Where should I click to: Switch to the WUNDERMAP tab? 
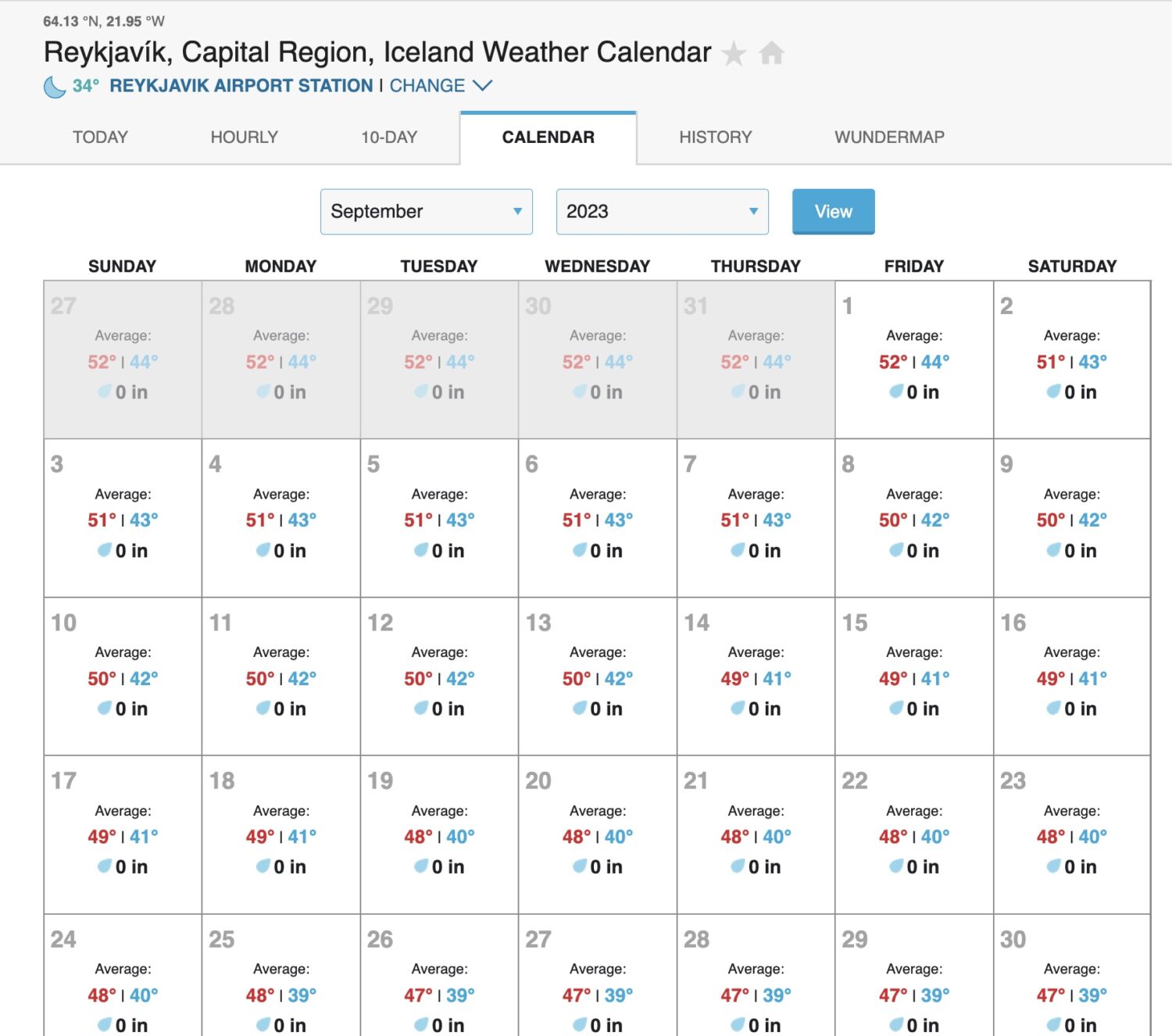pos(890,137)
